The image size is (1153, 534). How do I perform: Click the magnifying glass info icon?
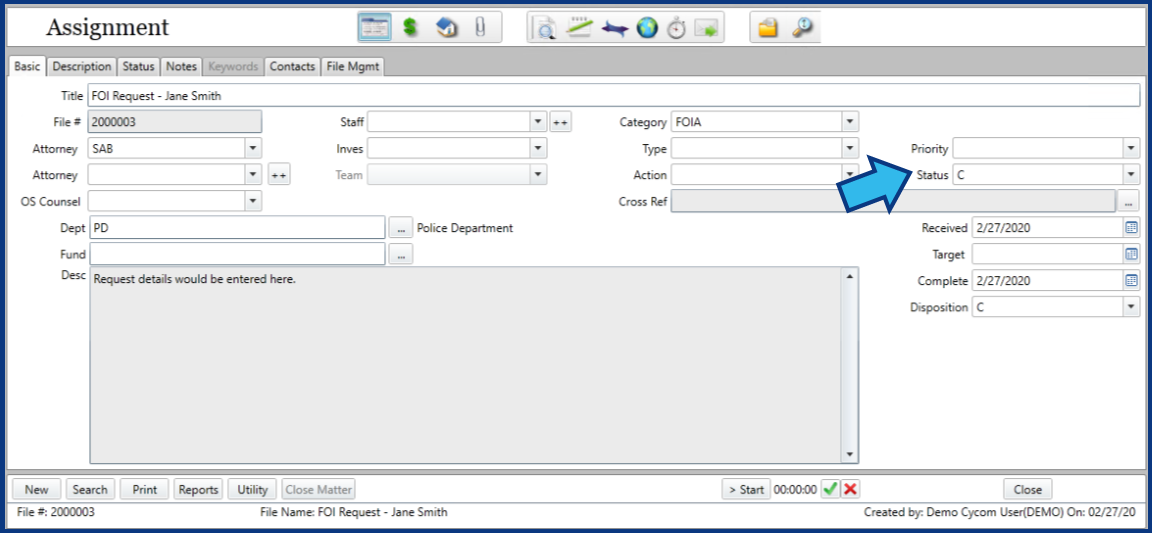pos(802,28)
